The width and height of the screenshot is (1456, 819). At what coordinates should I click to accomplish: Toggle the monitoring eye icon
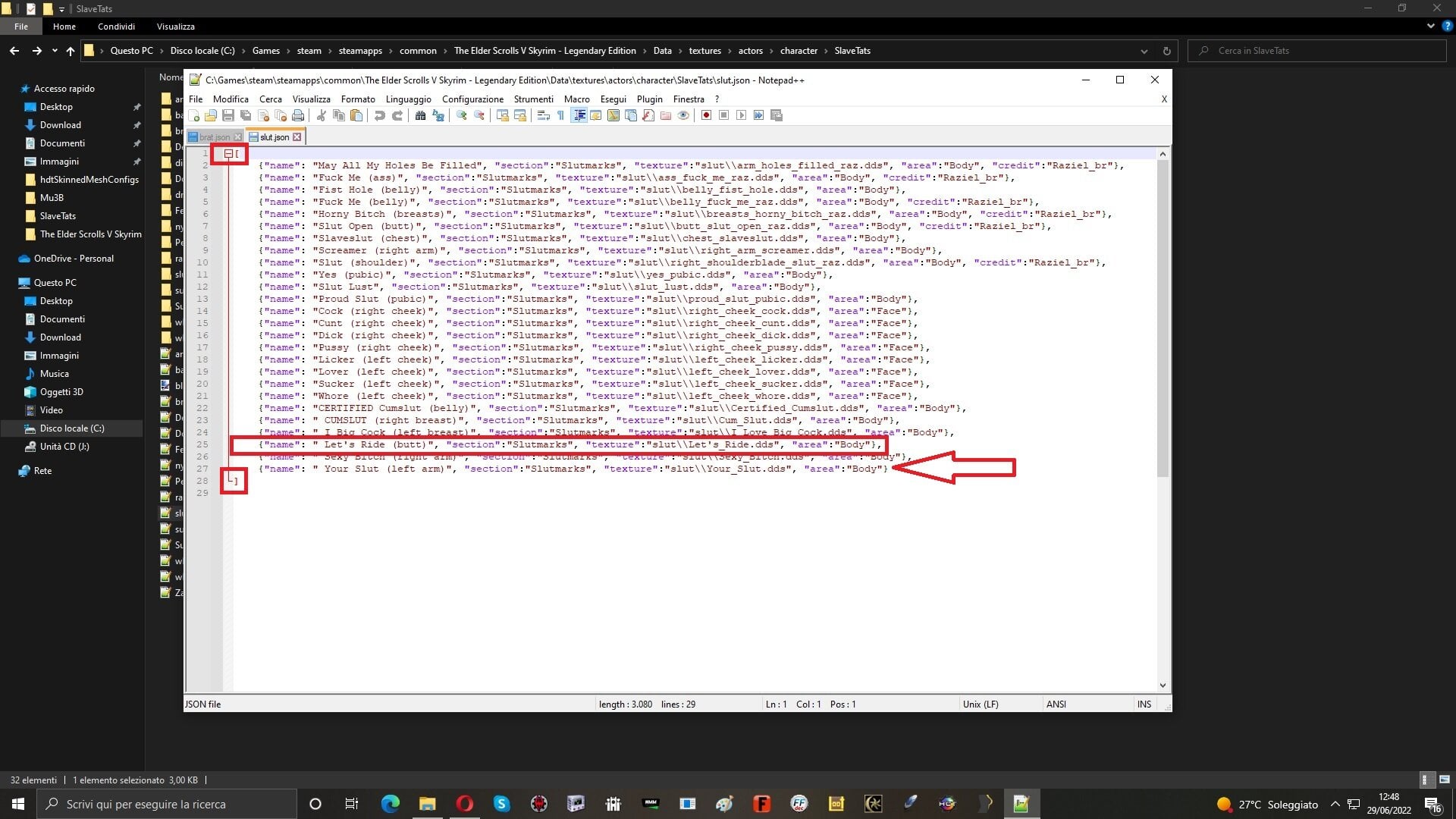point(683,115)
